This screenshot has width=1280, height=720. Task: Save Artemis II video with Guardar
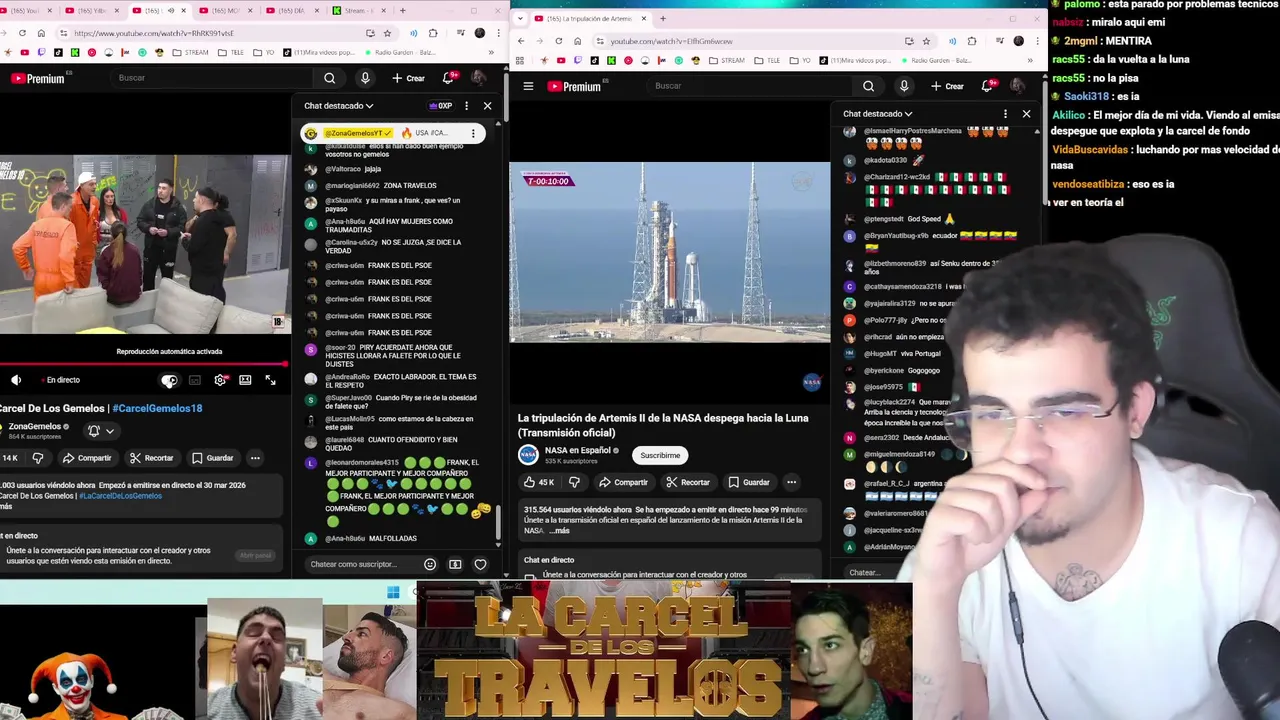[749, 482]
